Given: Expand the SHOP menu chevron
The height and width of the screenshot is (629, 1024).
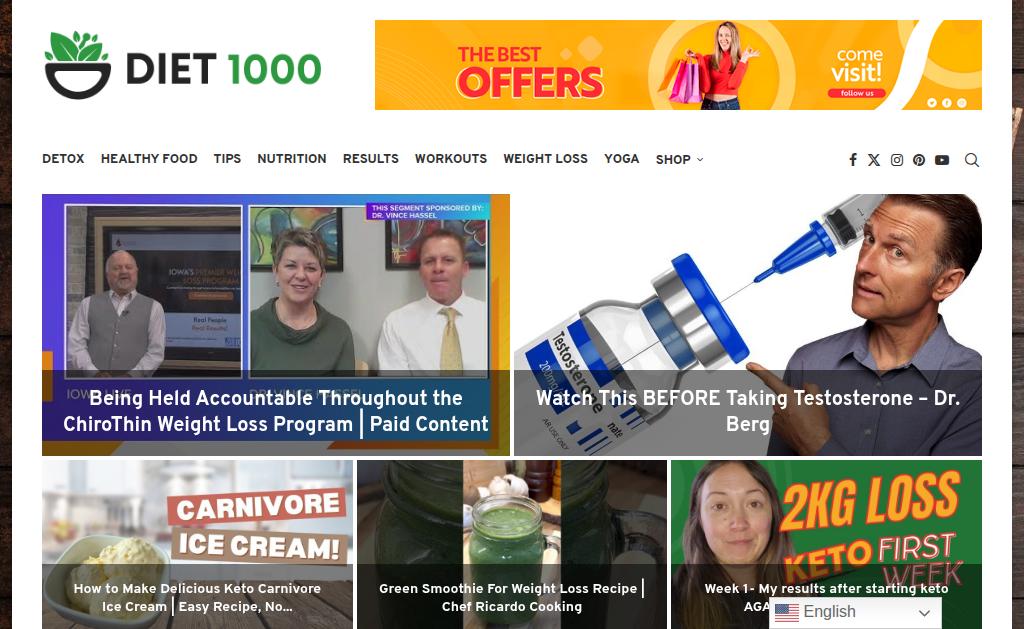Looking at the screenshot, I should pos(700,159).
